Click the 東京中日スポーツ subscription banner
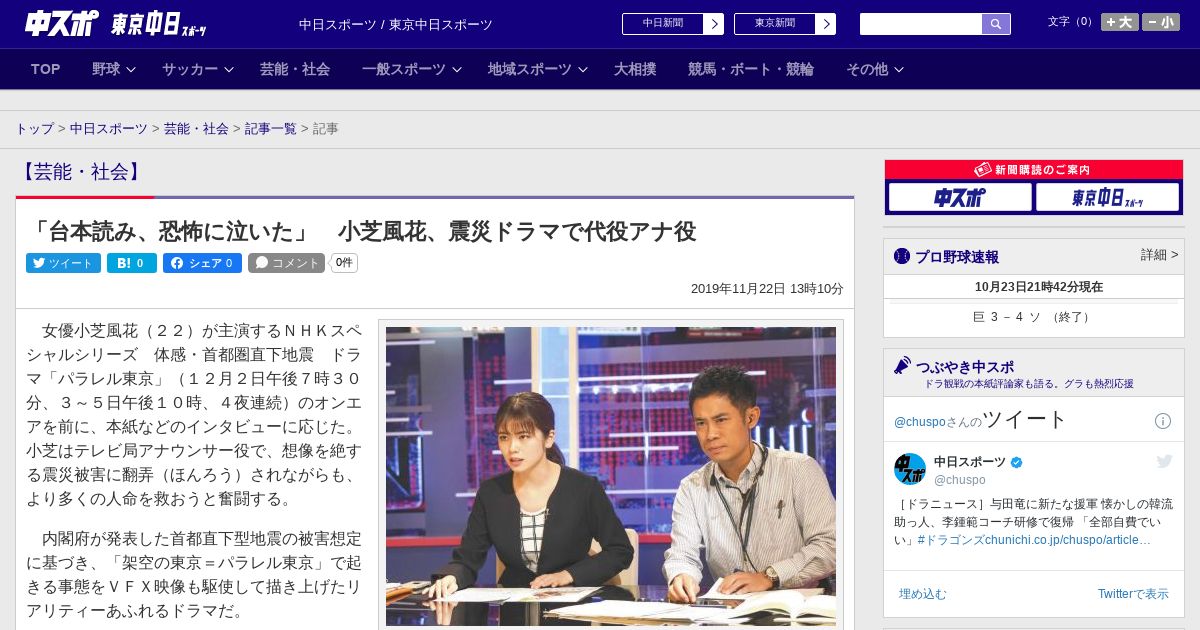Screen dimensions: 1200x630 (x=1107, y=197)
